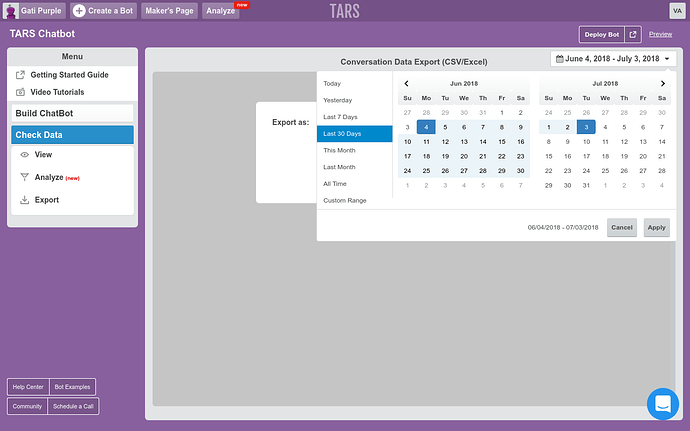The width and height of the screenshot is (690, 431).
Task: Click Schedule a Call
Action: [73, 406]
